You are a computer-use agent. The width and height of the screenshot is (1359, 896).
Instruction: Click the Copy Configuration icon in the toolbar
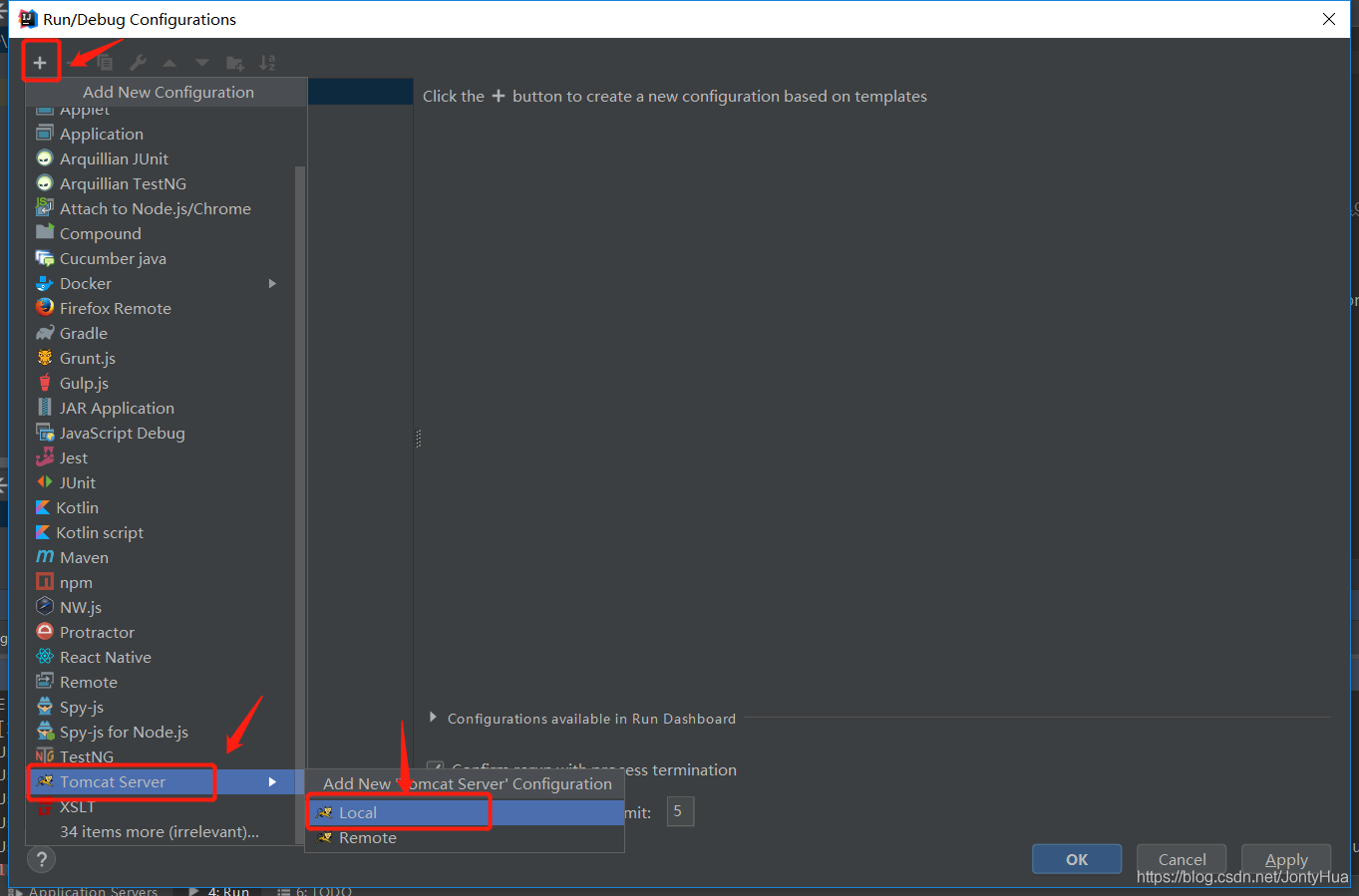click(105, 62)
